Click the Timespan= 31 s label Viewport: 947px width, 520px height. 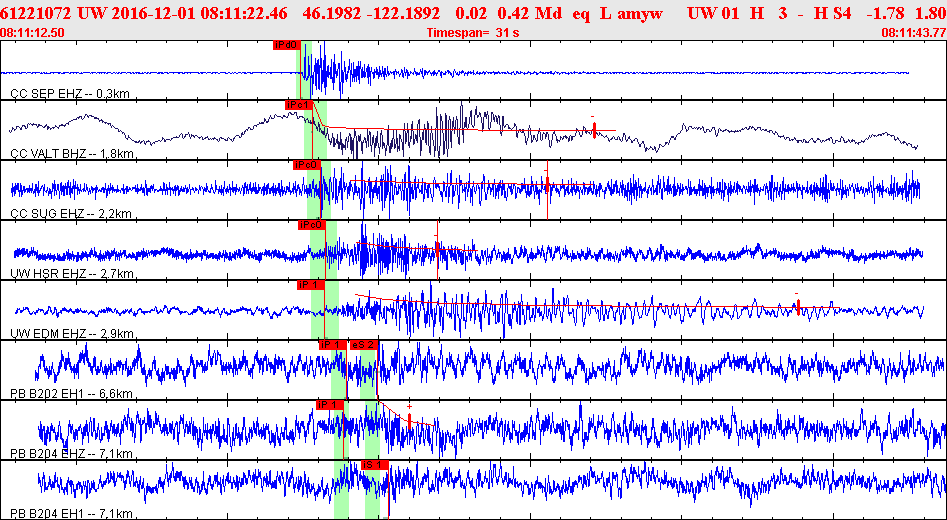473,33
